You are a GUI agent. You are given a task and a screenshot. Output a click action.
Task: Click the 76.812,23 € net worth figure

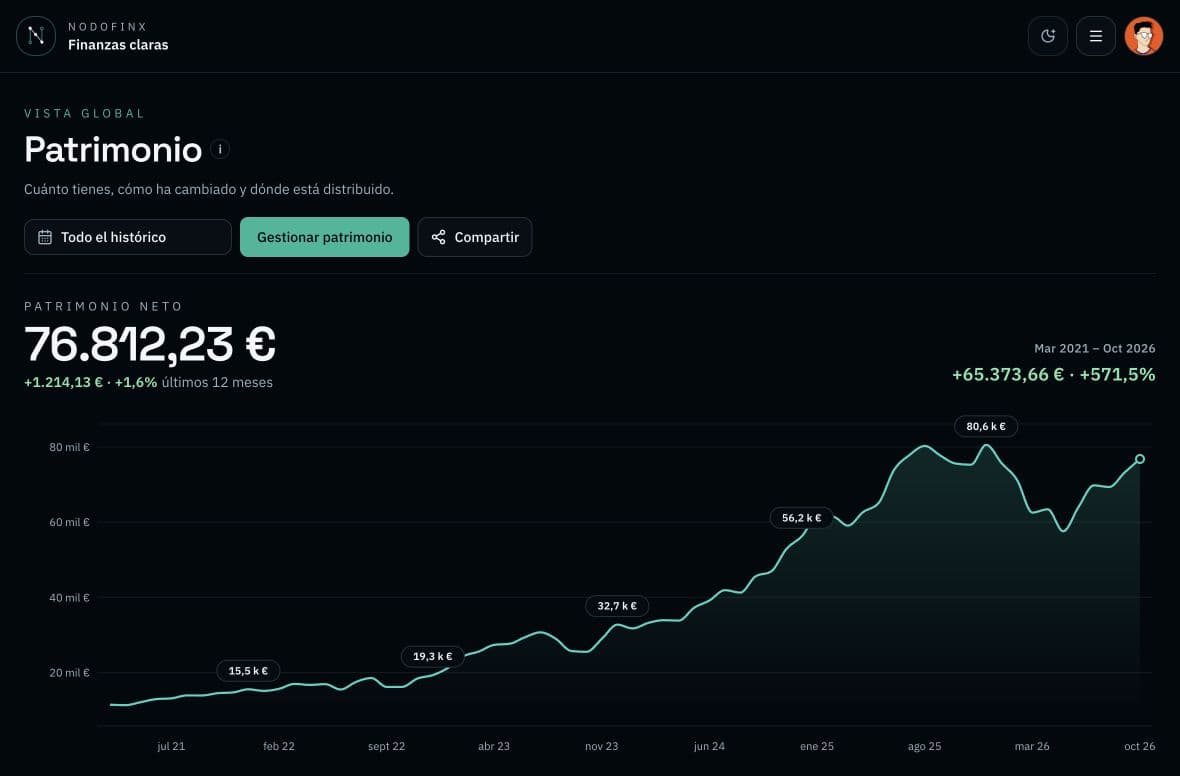[150, 344]
